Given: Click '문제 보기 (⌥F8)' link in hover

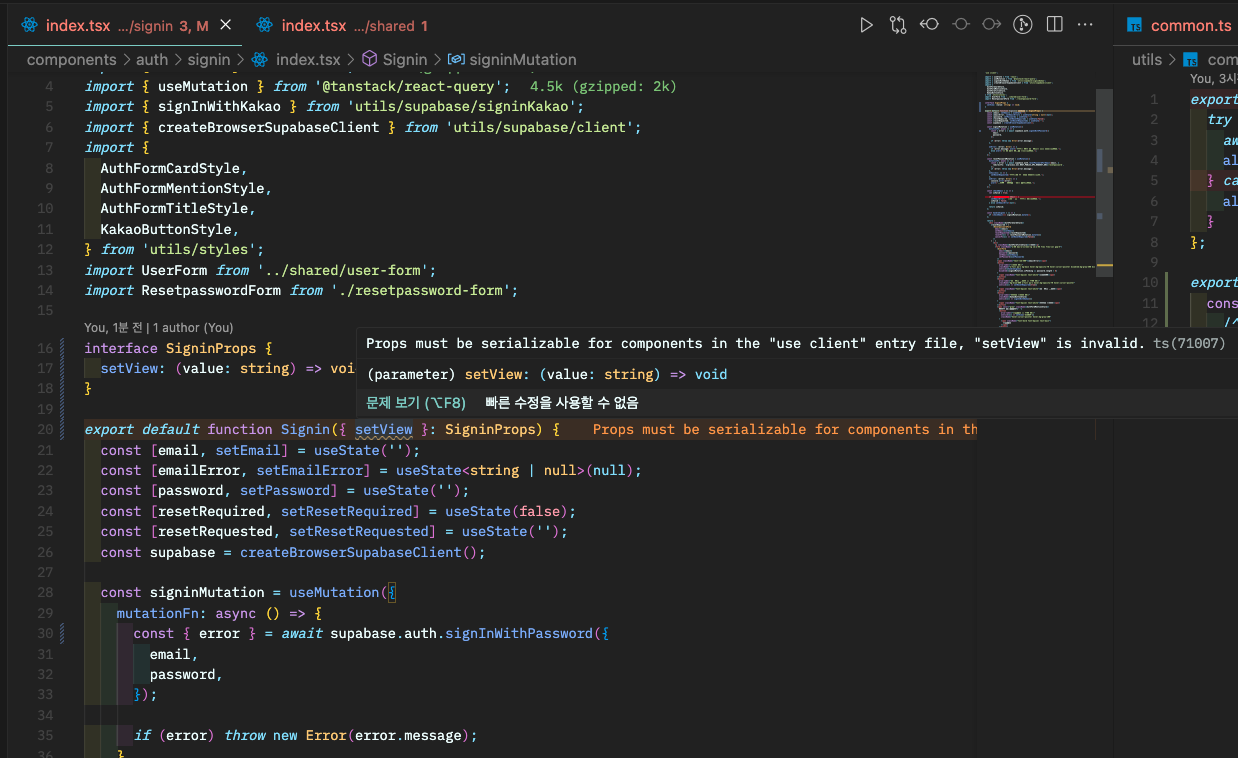Looking at the screenshot, I should click(416, 403).
